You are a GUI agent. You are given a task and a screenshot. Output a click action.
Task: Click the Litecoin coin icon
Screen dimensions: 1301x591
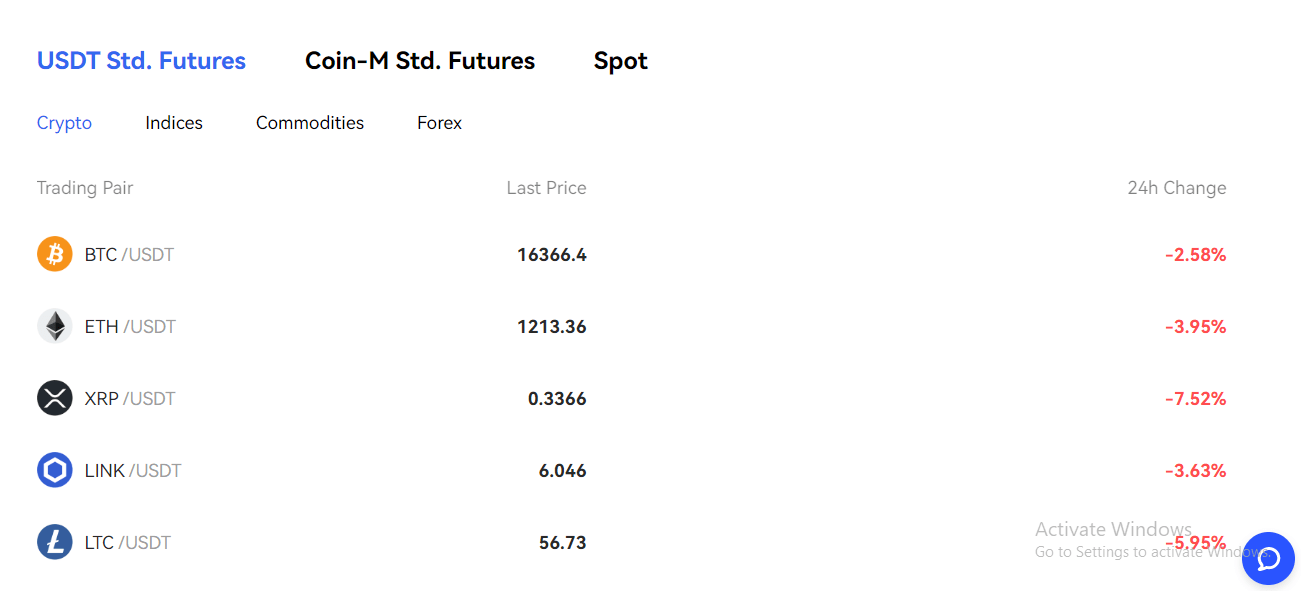(x=55, y=542)
